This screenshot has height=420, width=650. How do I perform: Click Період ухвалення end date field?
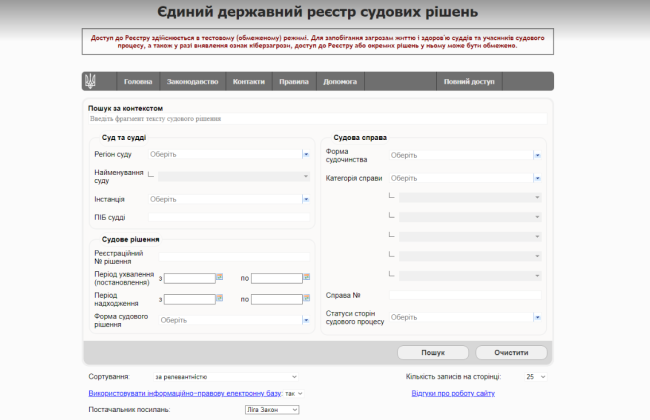click(277, 278)
